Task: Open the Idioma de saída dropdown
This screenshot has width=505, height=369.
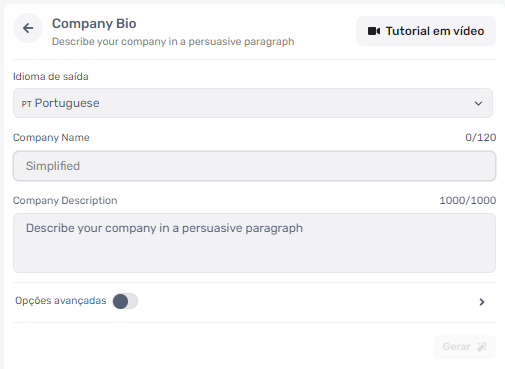Action: (253, 103)
